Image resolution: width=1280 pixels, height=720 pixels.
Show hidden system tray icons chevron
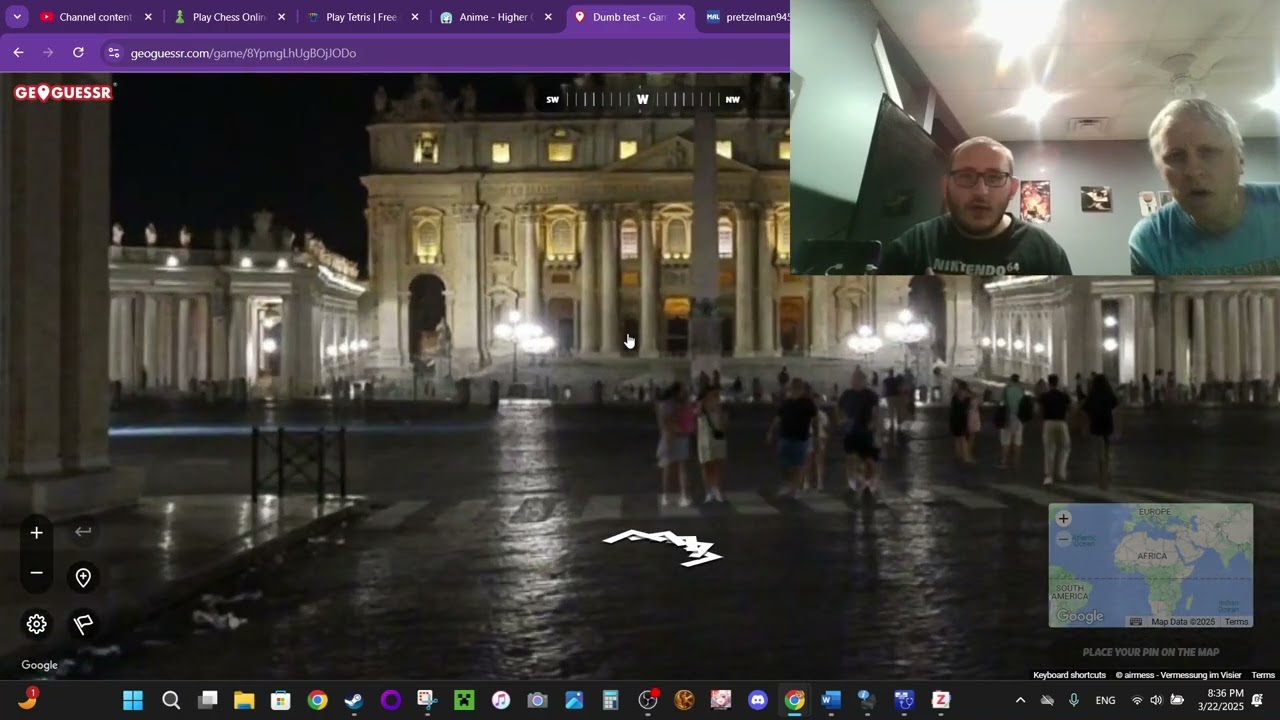coord(1020,700)
